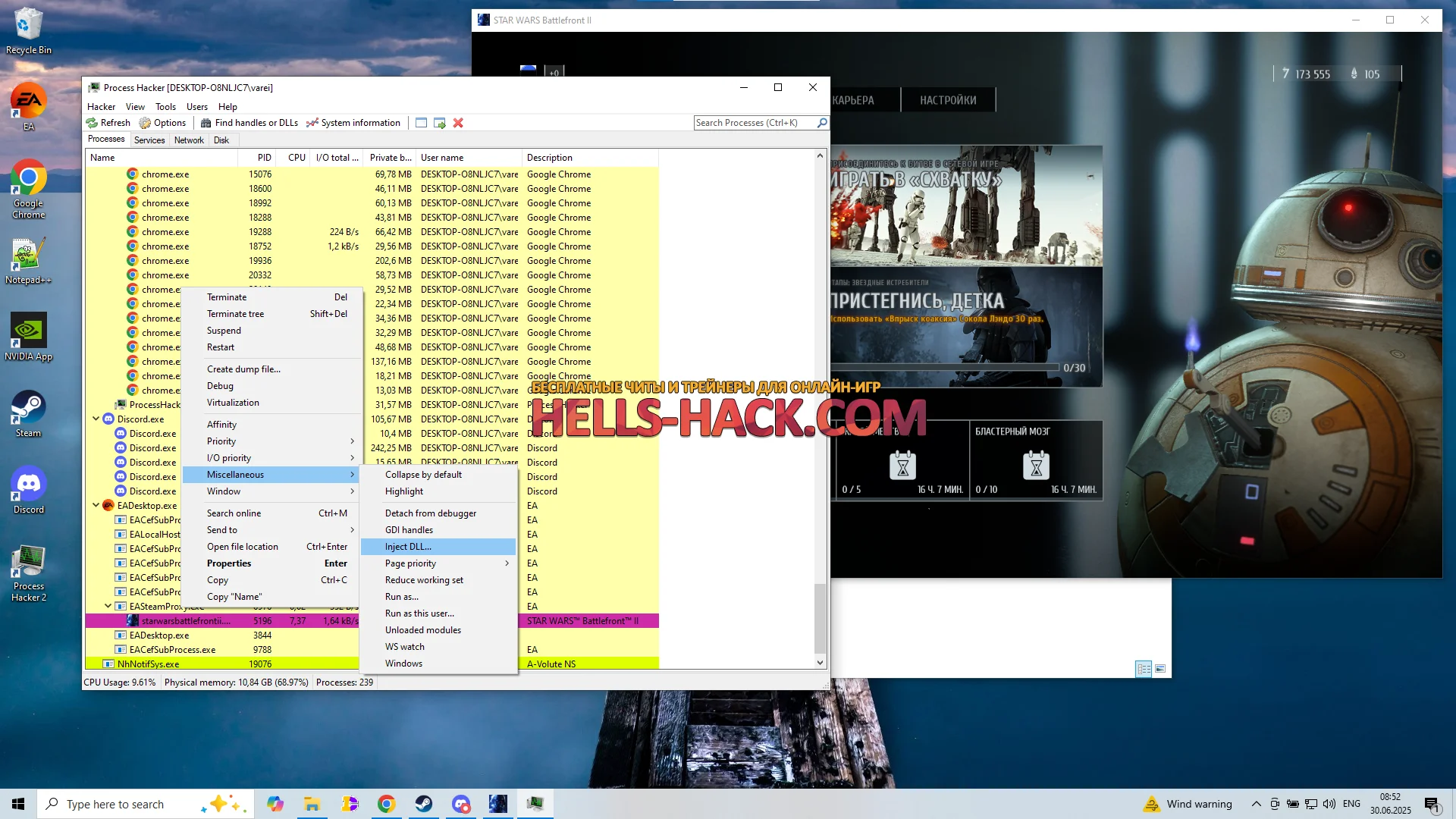Click the Process Hacker taskbar icon

(535, 804)
